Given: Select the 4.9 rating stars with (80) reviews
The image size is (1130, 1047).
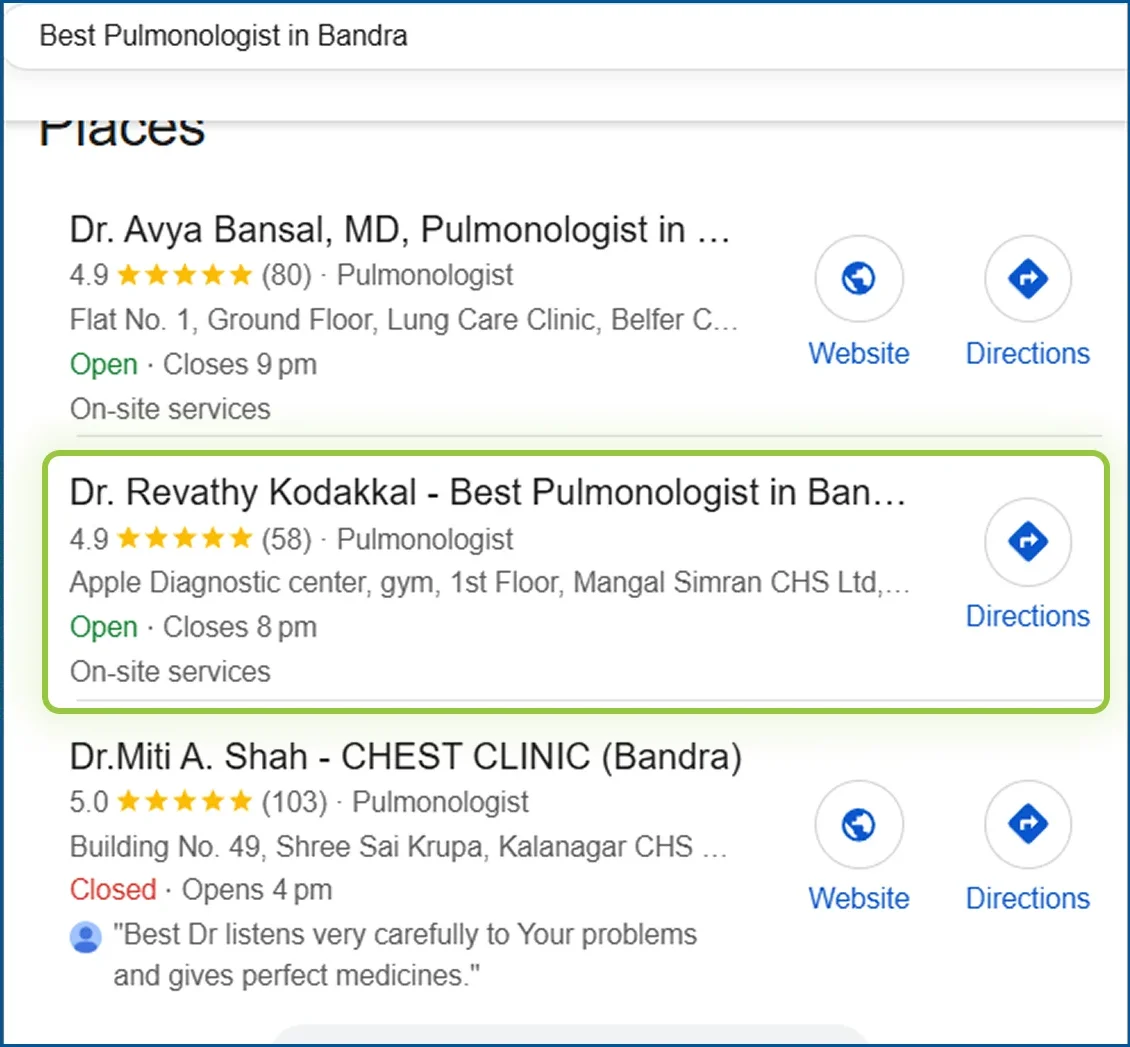Looking at the screenshot, I should (x=184, y=275).
